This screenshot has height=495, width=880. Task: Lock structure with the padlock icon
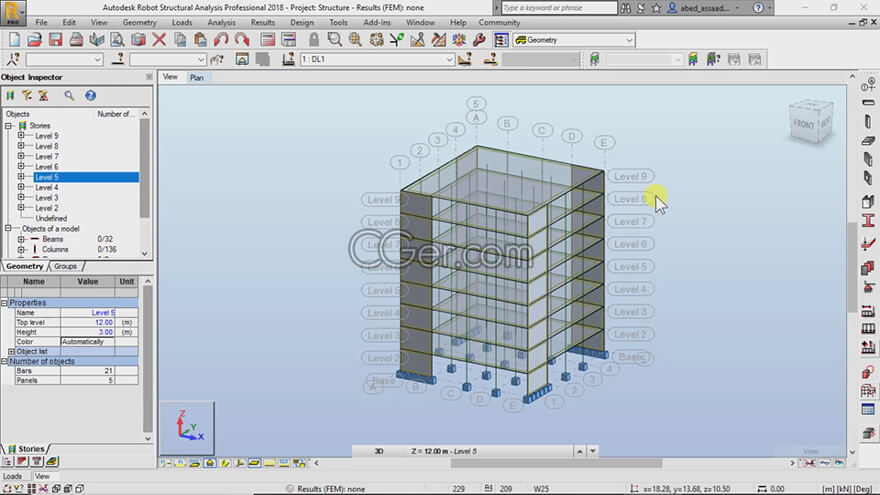[x=314, y=39]
